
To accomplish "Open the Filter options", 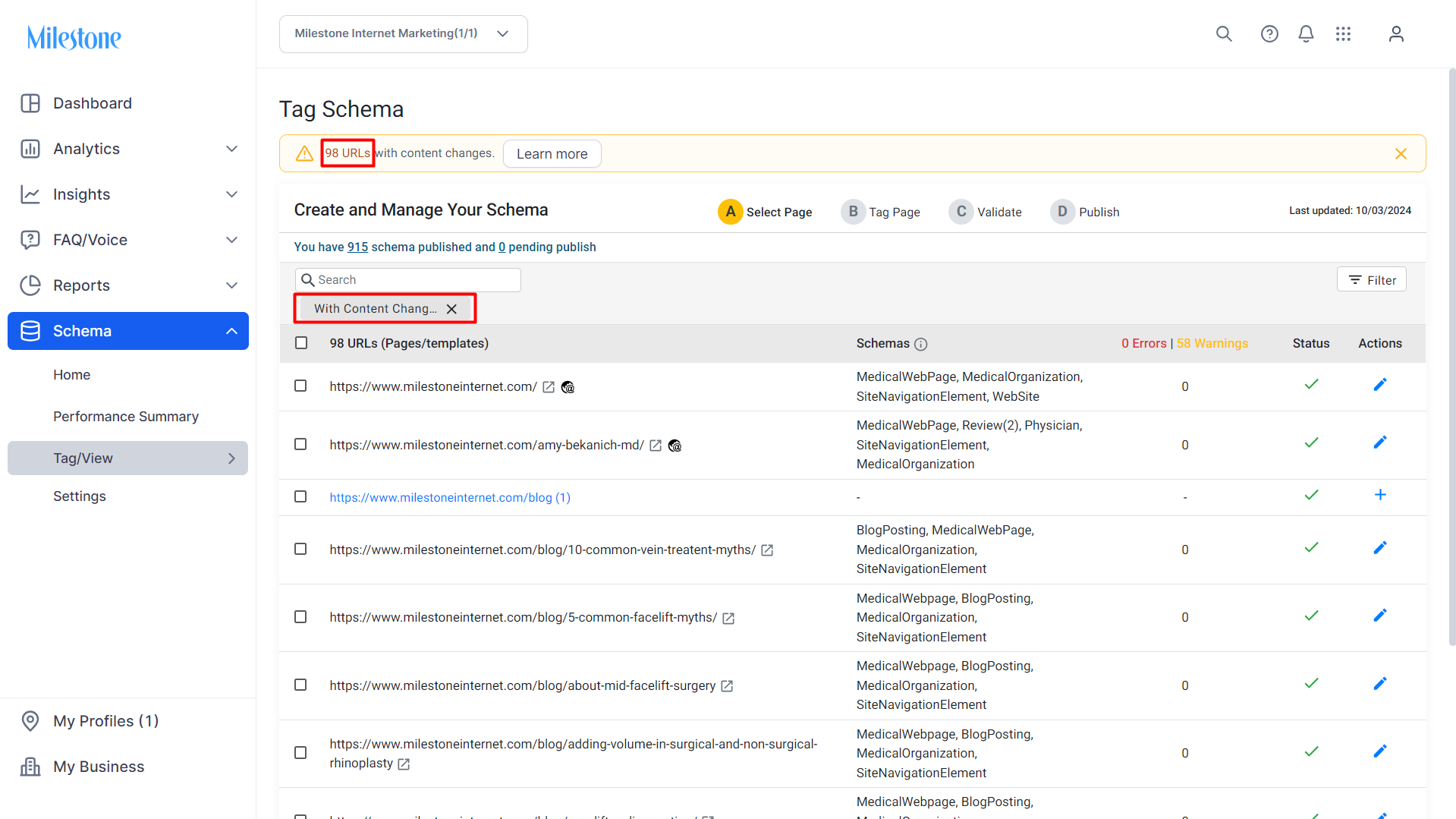I will point(1372,280).
